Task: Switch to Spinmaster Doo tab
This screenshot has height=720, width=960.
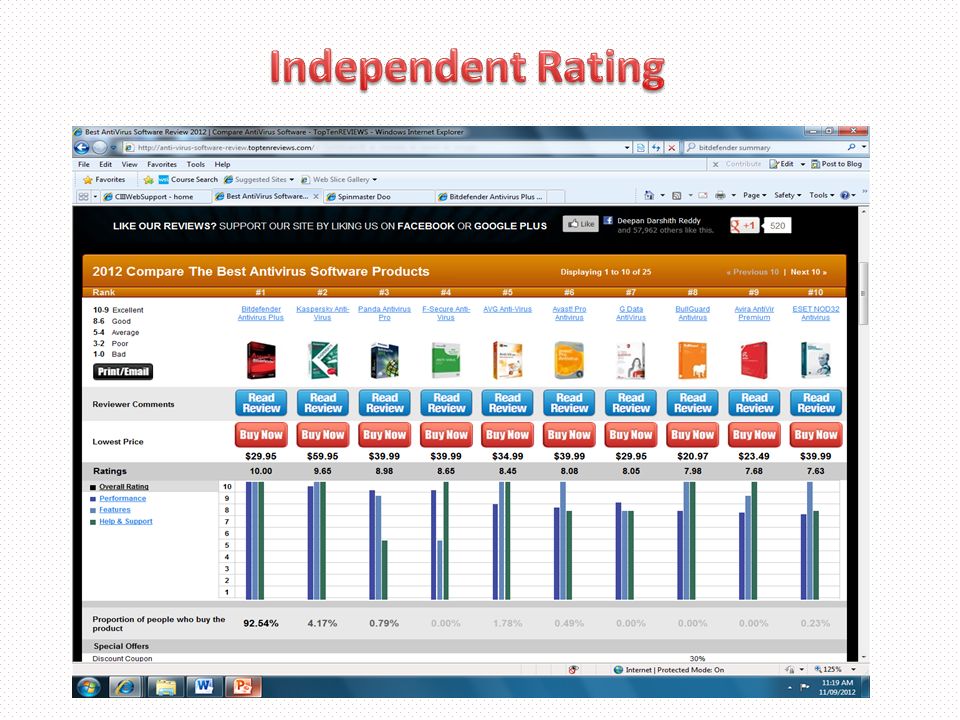Action: (x=378, y=197)
